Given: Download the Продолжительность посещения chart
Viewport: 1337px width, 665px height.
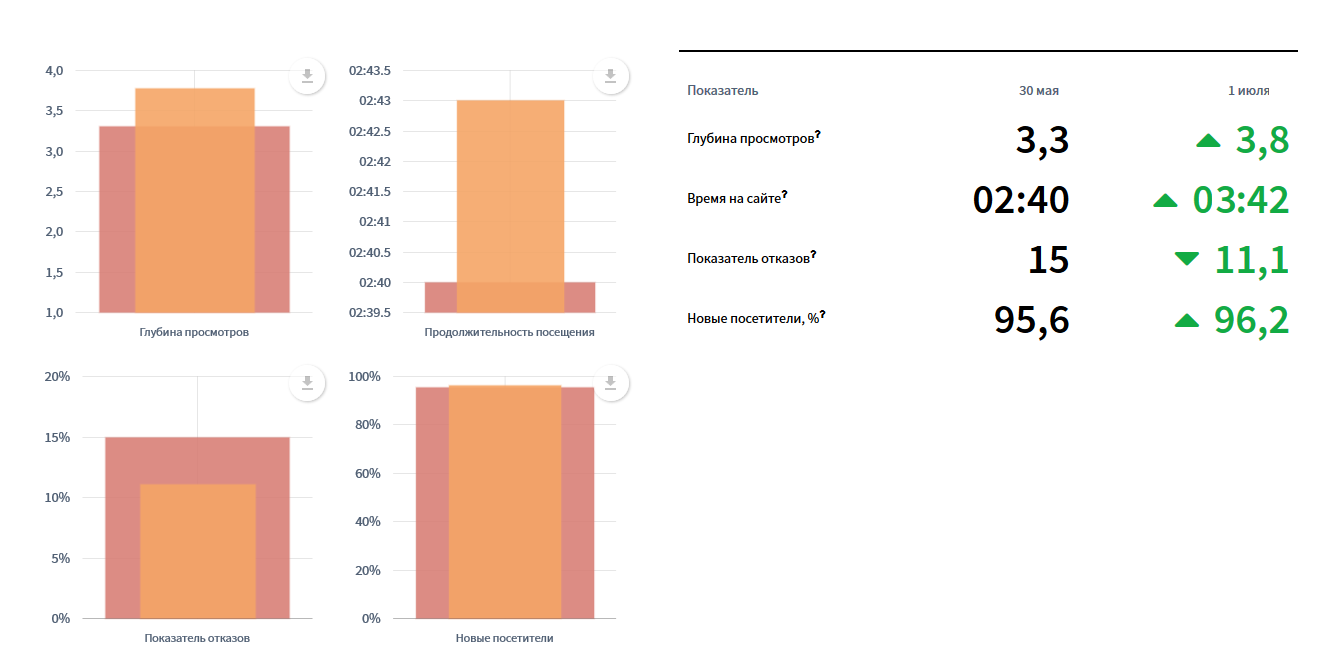Looking at the screenshot, I should click(610, 76).
